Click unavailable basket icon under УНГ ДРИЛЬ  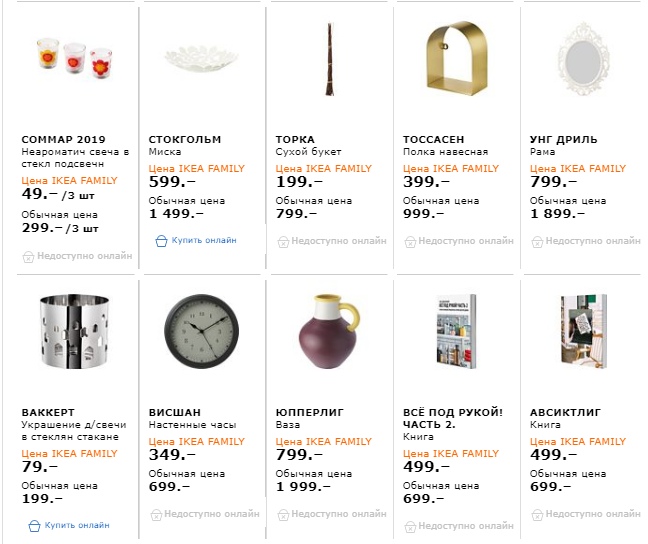(537, 241)
